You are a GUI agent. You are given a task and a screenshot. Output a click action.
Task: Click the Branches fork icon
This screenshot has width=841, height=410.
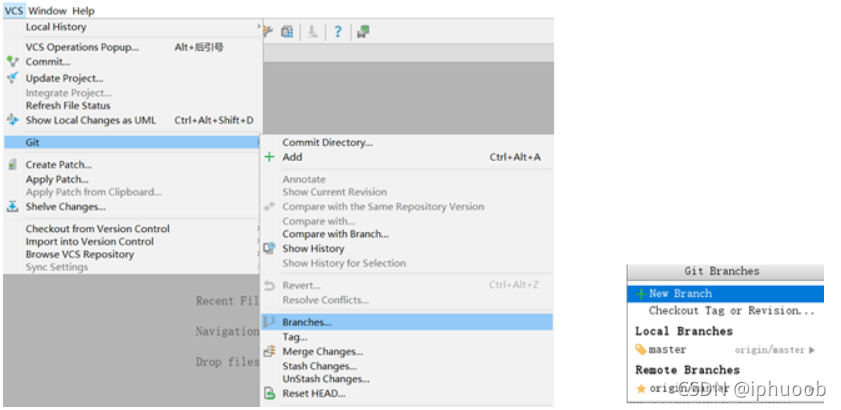coord(269,322)
